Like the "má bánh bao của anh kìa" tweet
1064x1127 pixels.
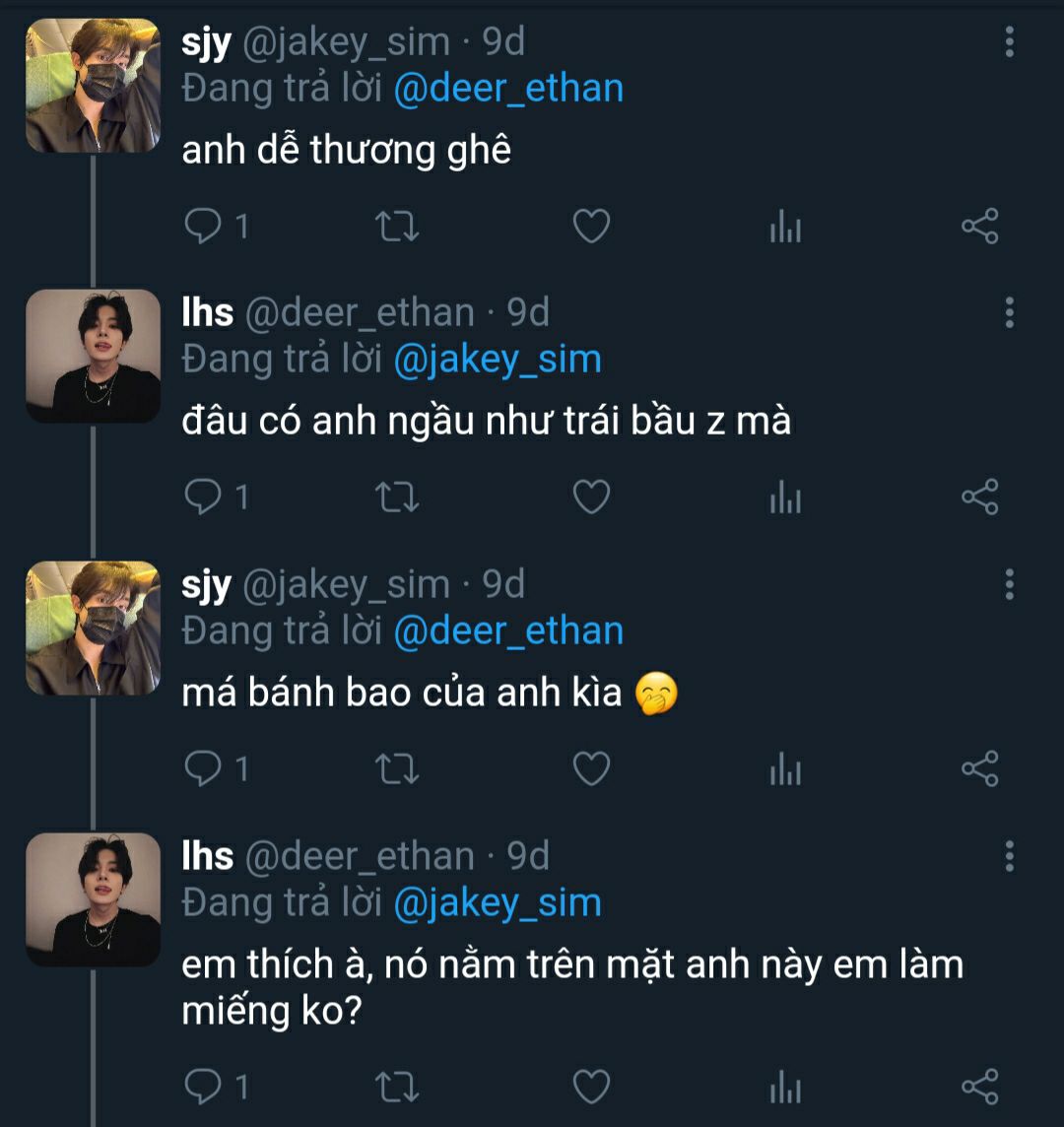[x=591, y=769]
